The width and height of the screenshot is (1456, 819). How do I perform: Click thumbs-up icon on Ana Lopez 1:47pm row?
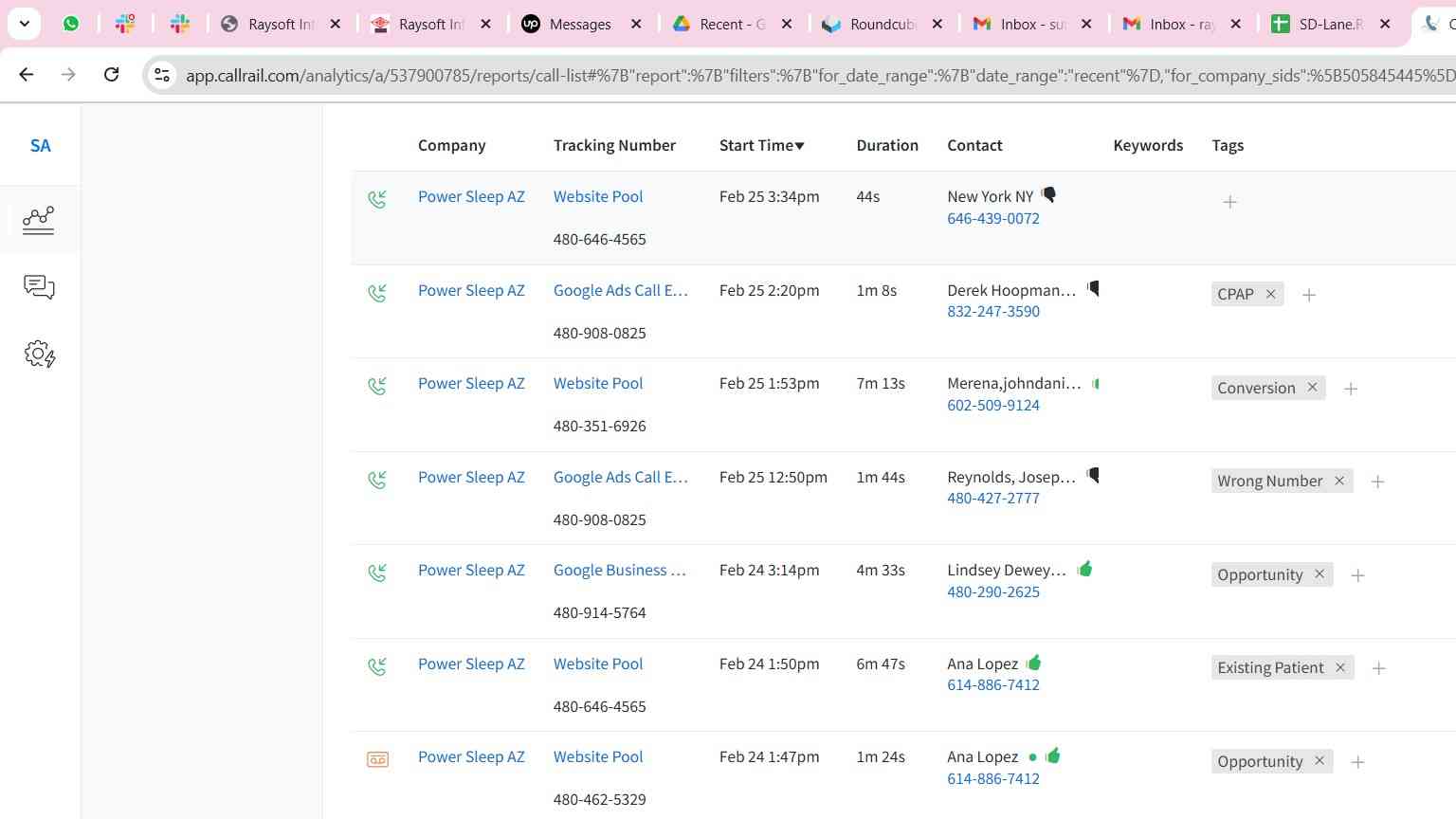pos(1052,755)
